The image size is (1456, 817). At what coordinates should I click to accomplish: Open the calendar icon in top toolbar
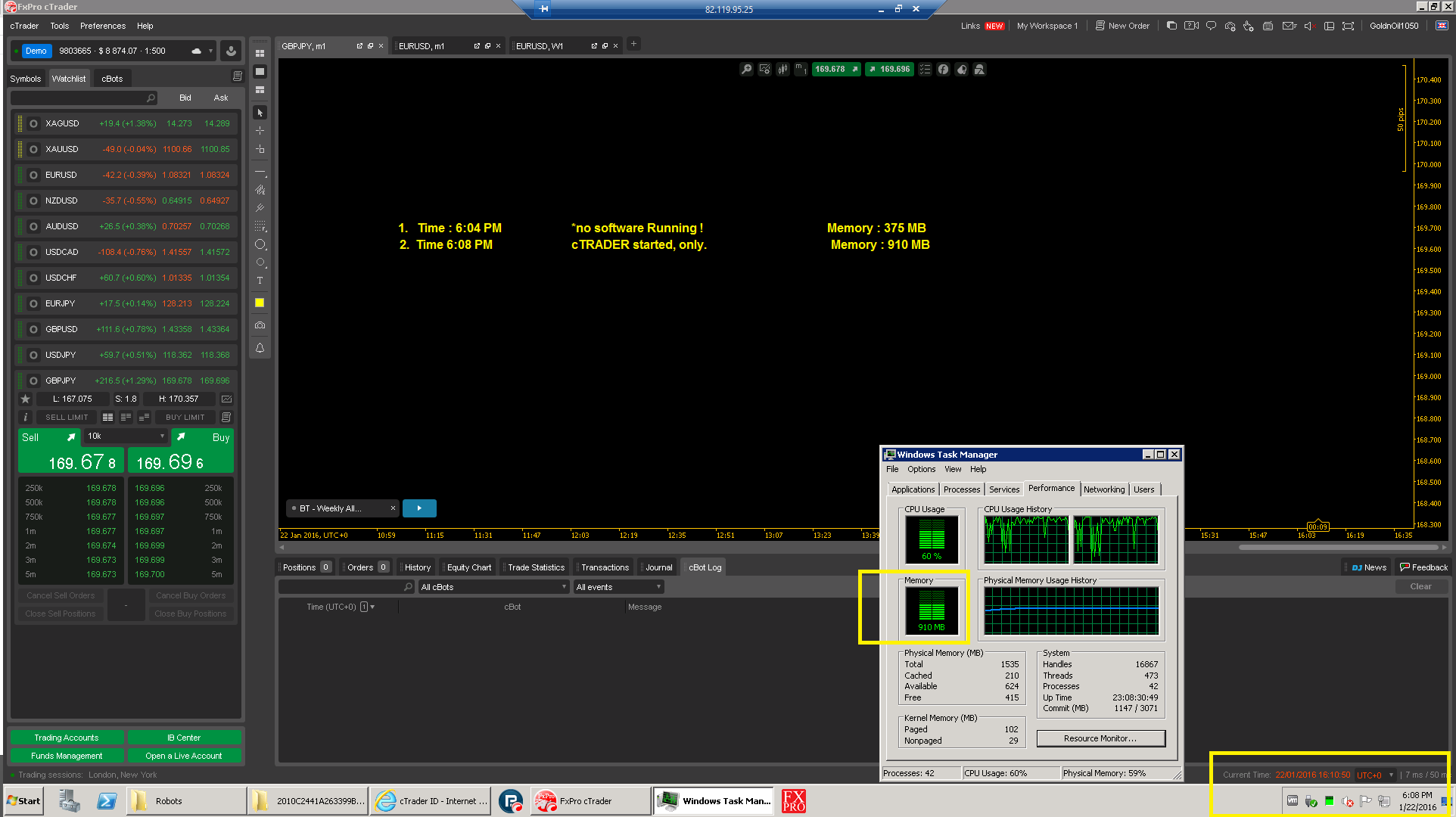pos(1268,26)
